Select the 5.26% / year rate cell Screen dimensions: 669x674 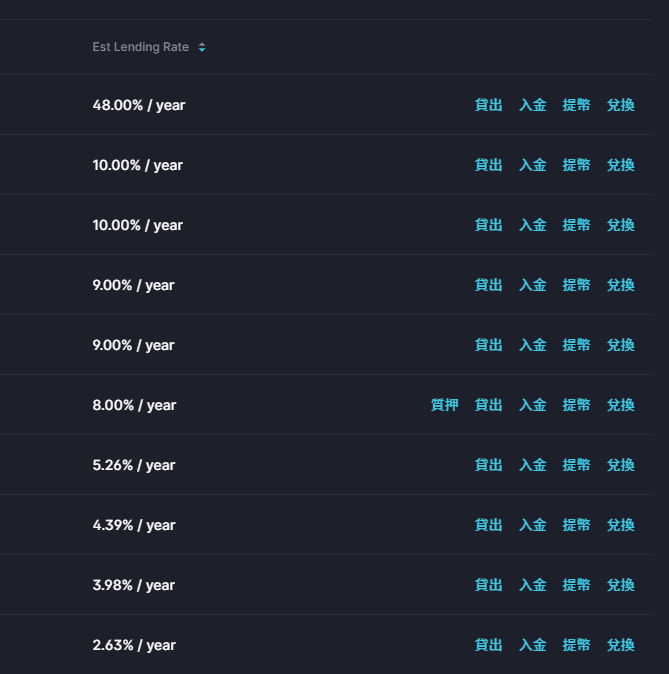click(134, 465)
